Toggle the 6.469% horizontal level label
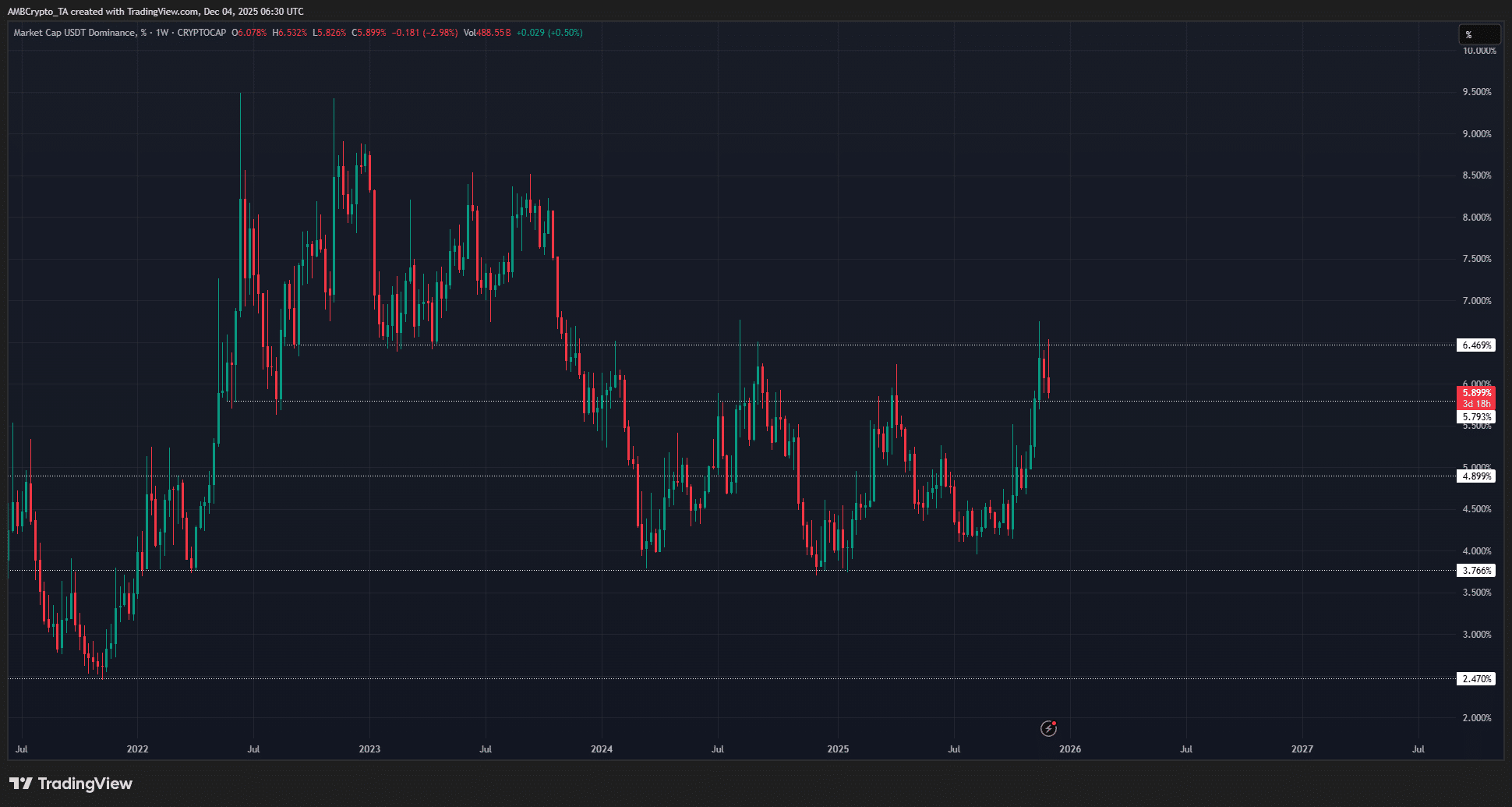The image size is (1512, 807). pos(1475,345)
